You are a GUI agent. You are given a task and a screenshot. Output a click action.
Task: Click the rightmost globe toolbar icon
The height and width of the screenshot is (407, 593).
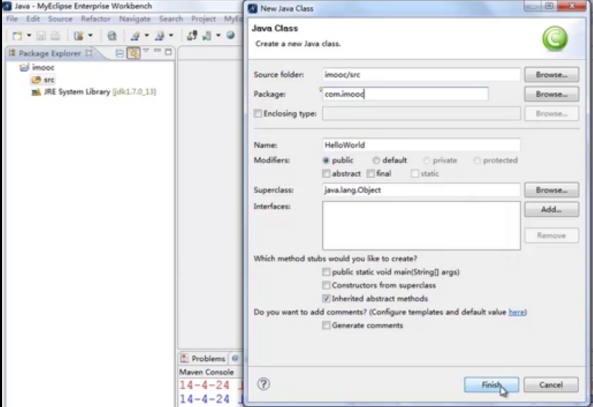[x=231, y=36]
